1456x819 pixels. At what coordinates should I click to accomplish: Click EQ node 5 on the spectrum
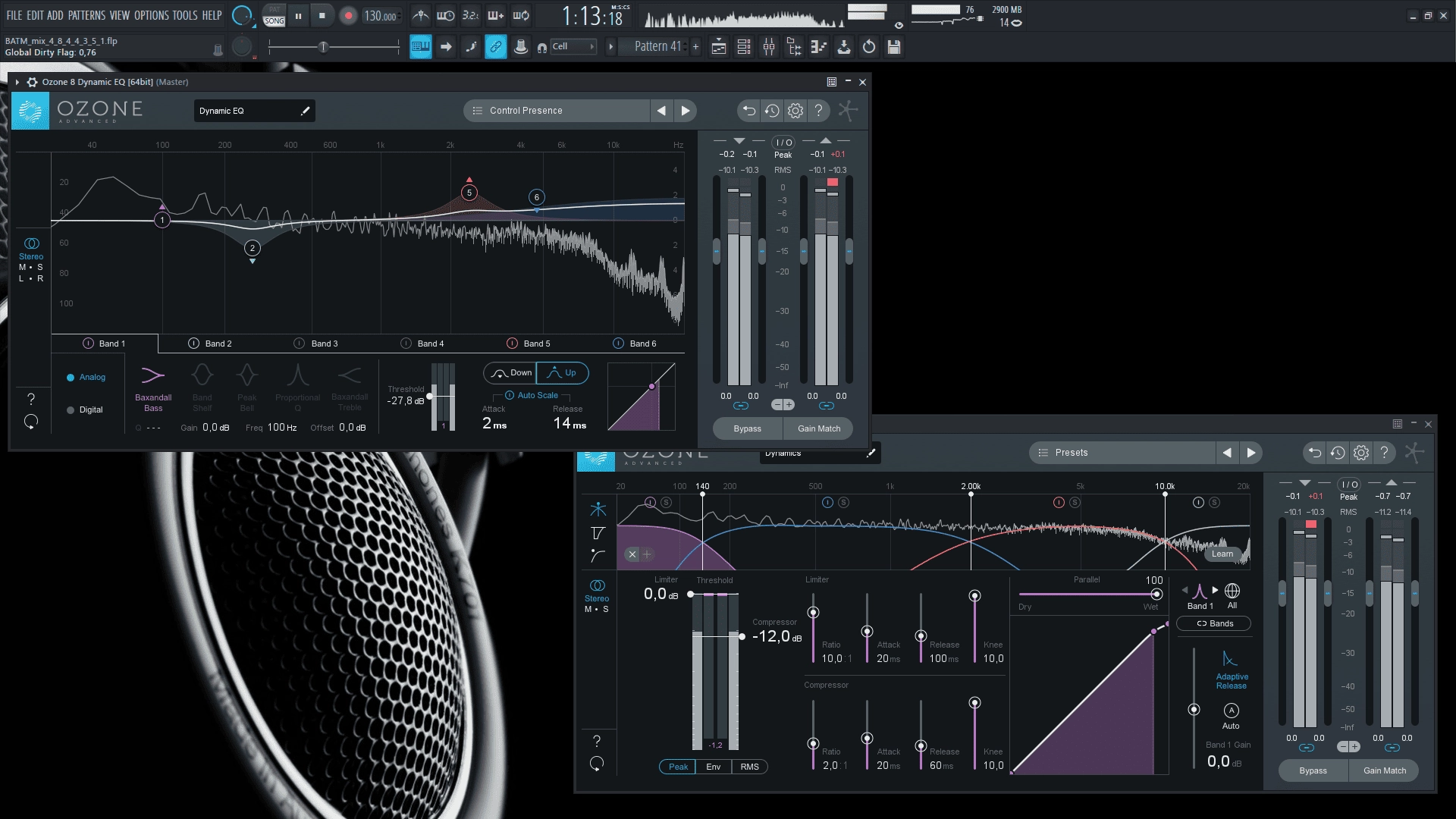469,193
